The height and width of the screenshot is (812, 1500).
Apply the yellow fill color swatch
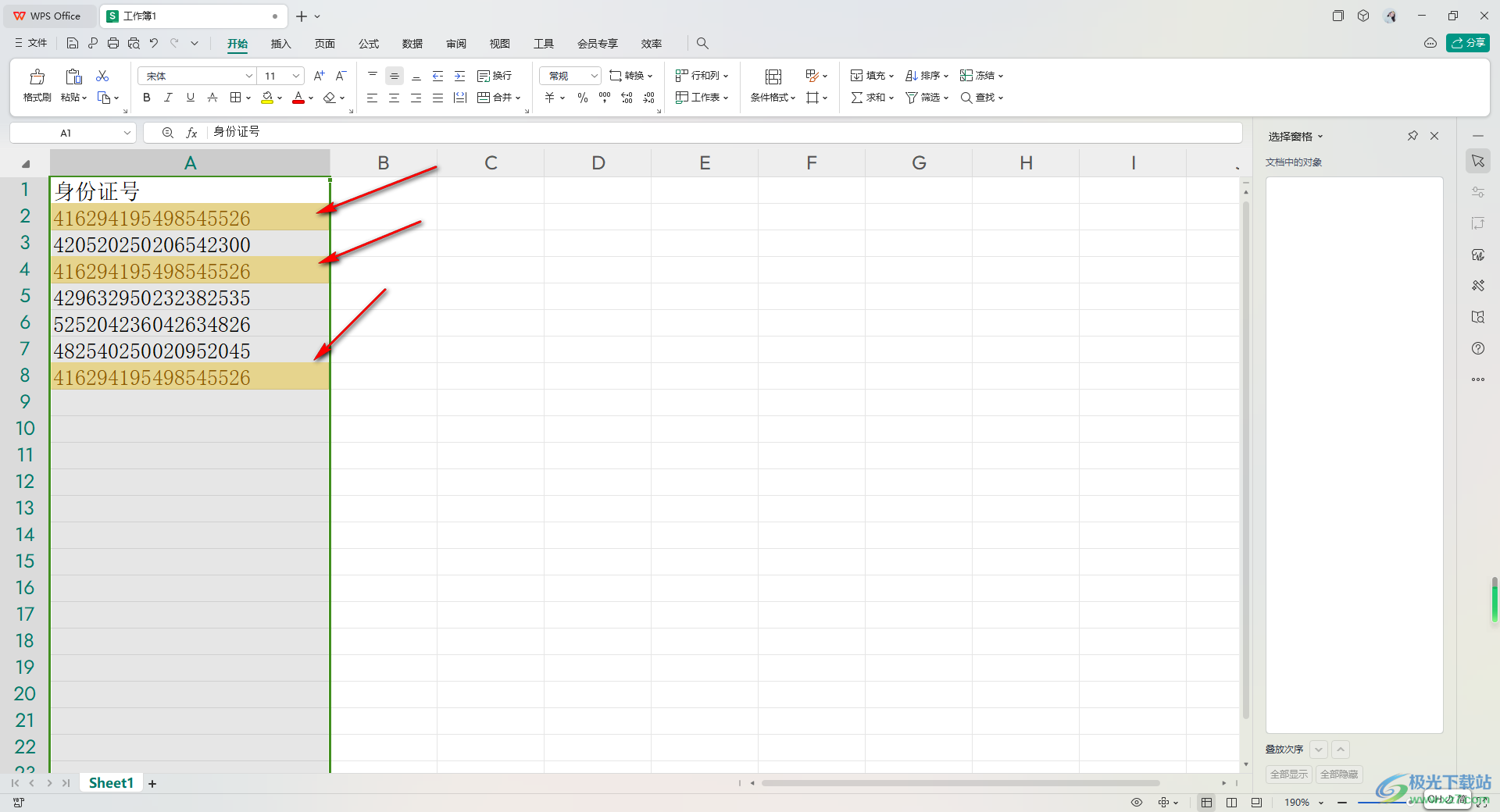267,98
